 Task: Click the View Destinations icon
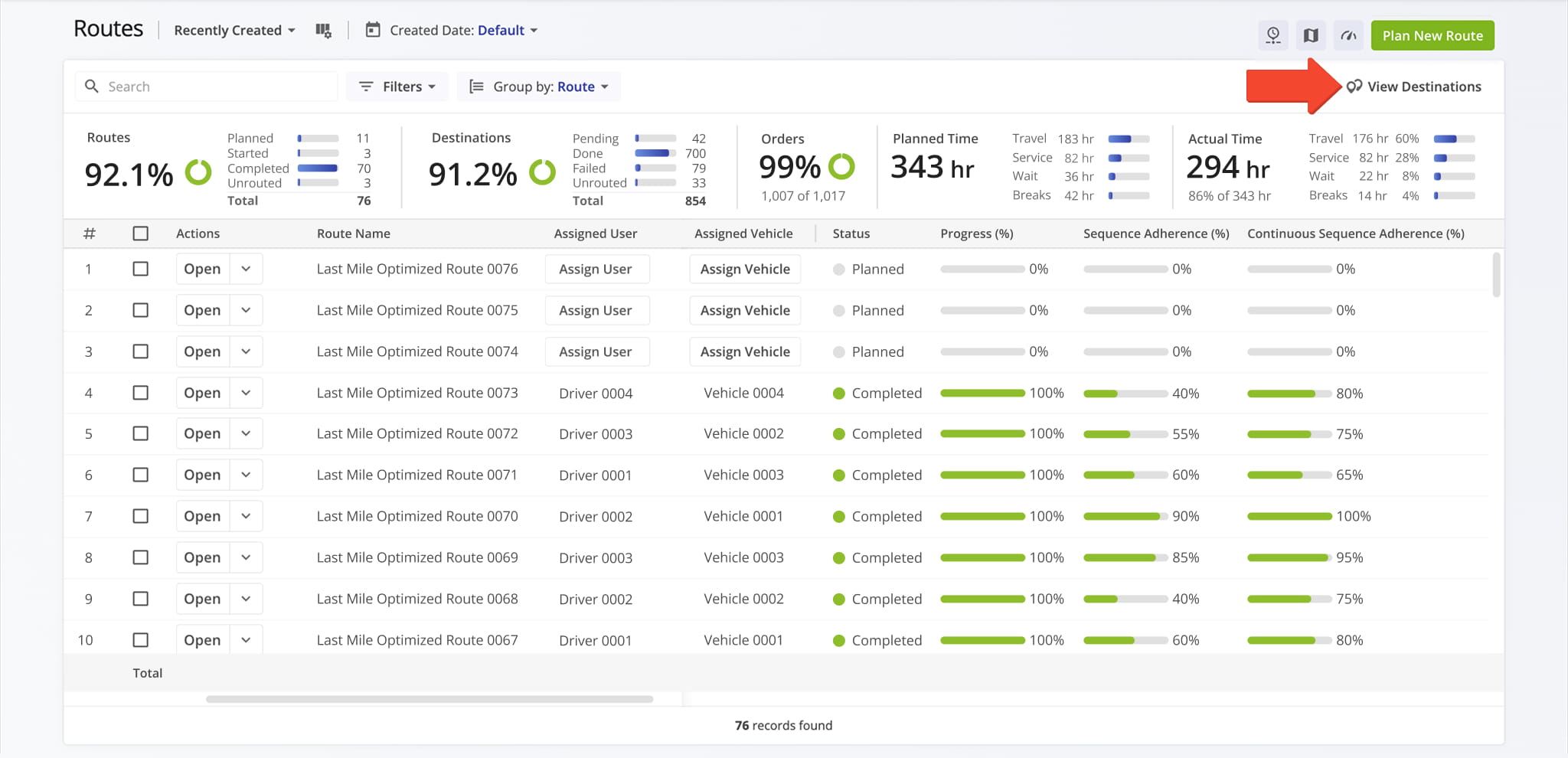click(1354, 86)
